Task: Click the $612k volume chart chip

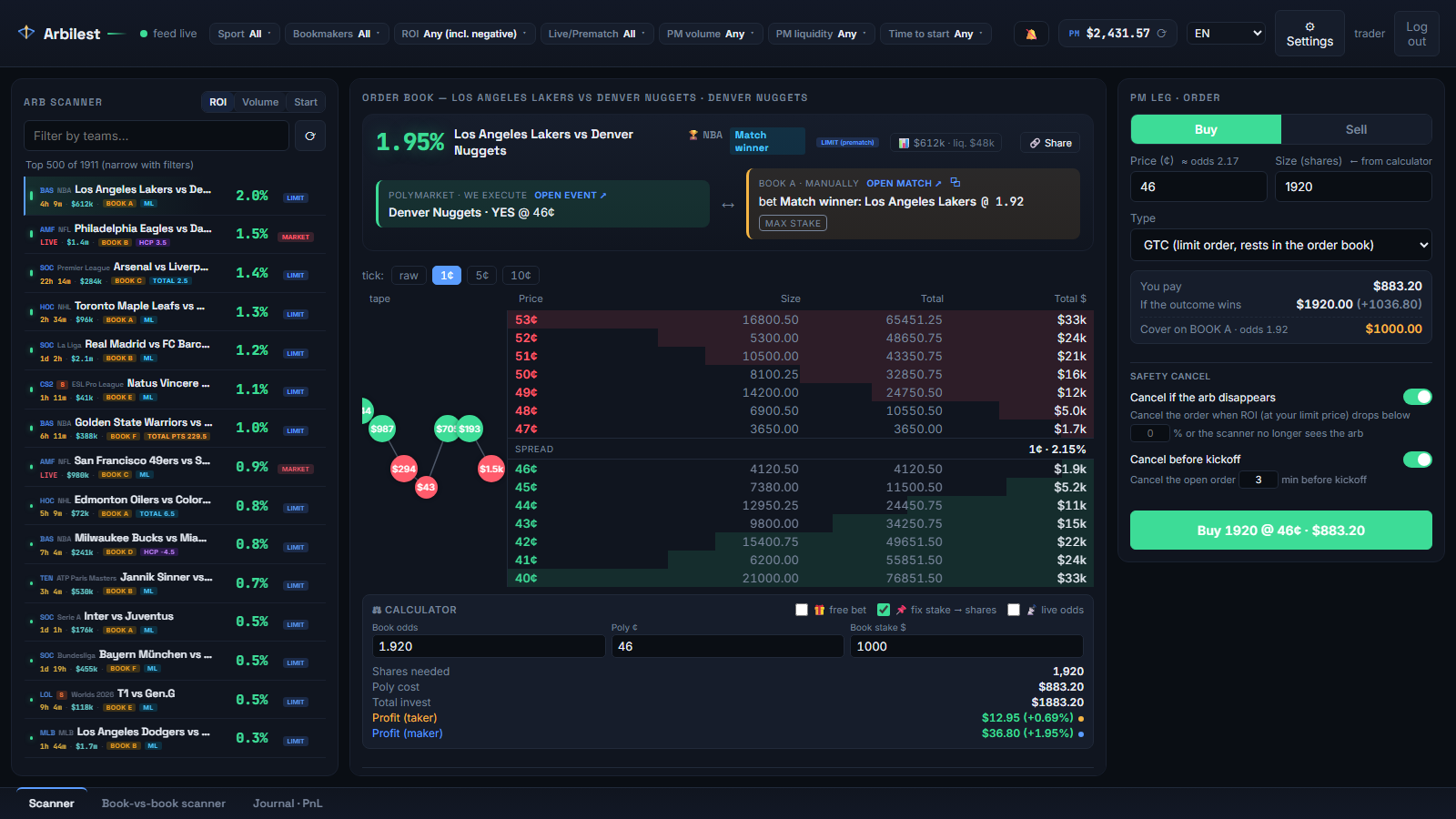Action: [x=946, y=143]
